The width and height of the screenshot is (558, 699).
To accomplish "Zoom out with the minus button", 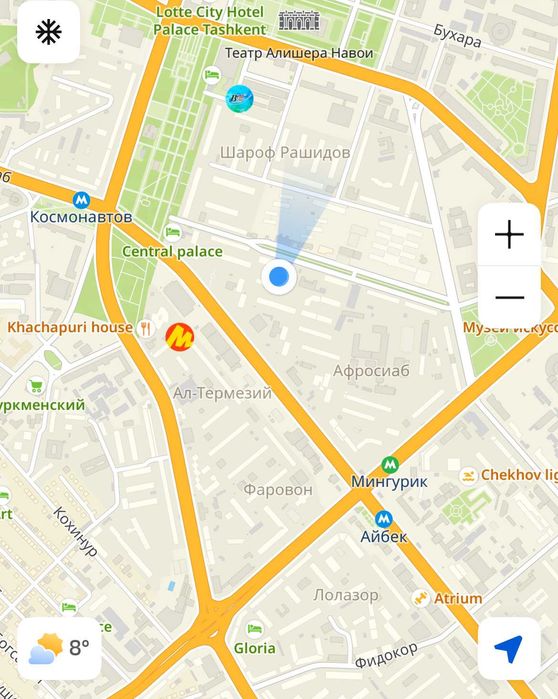I will pyautogui.click(x=509, y=297).
